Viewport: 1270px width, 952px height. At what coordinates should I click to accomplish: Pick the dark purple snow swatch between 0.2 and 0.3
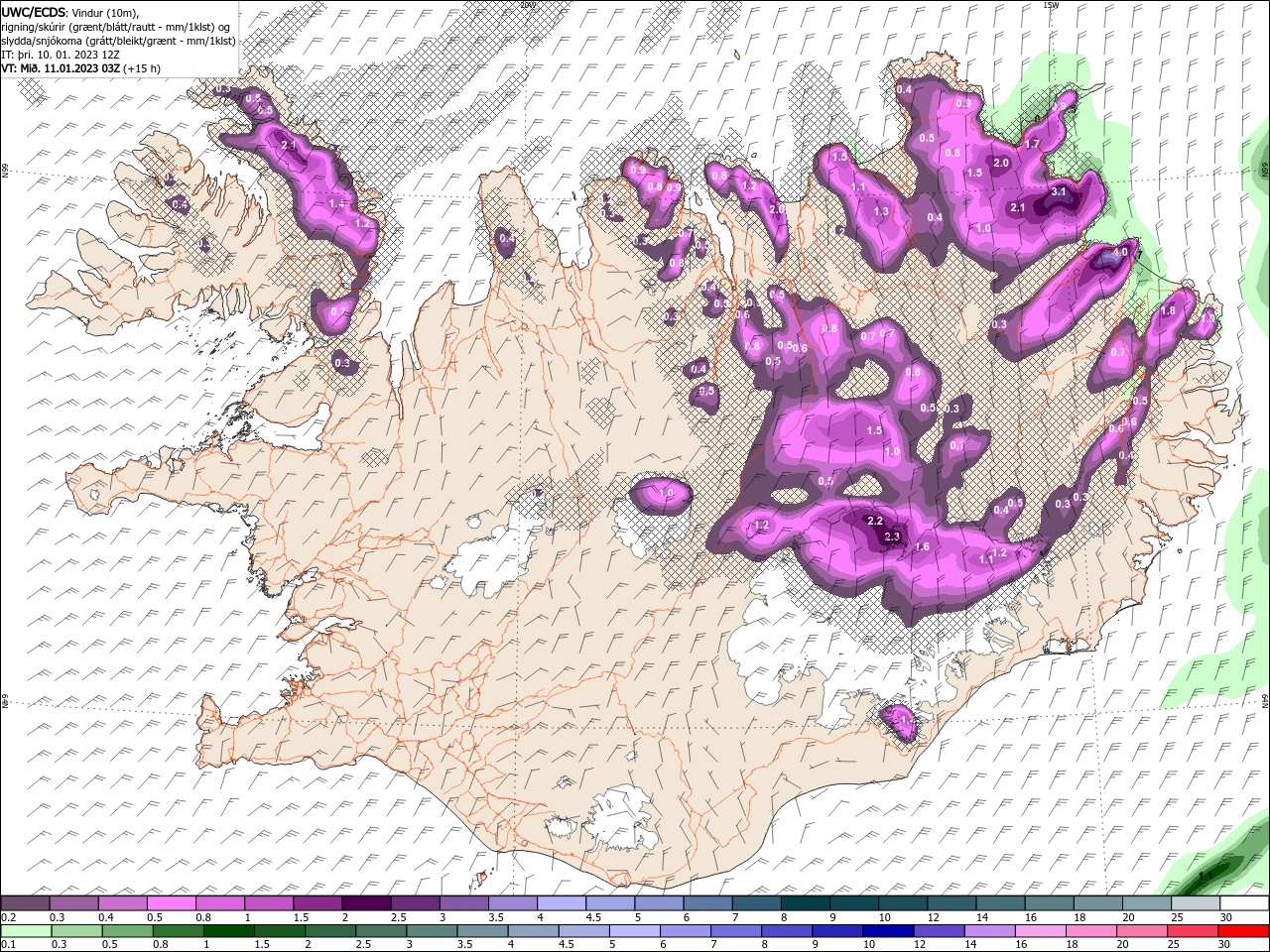(x=27, y=903)
